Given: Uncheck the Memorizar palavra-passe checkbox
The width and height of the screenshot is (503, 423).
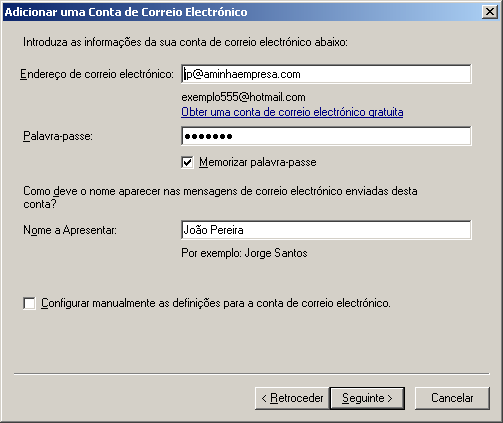Looking at the screenshot, I should click(187, 162).
